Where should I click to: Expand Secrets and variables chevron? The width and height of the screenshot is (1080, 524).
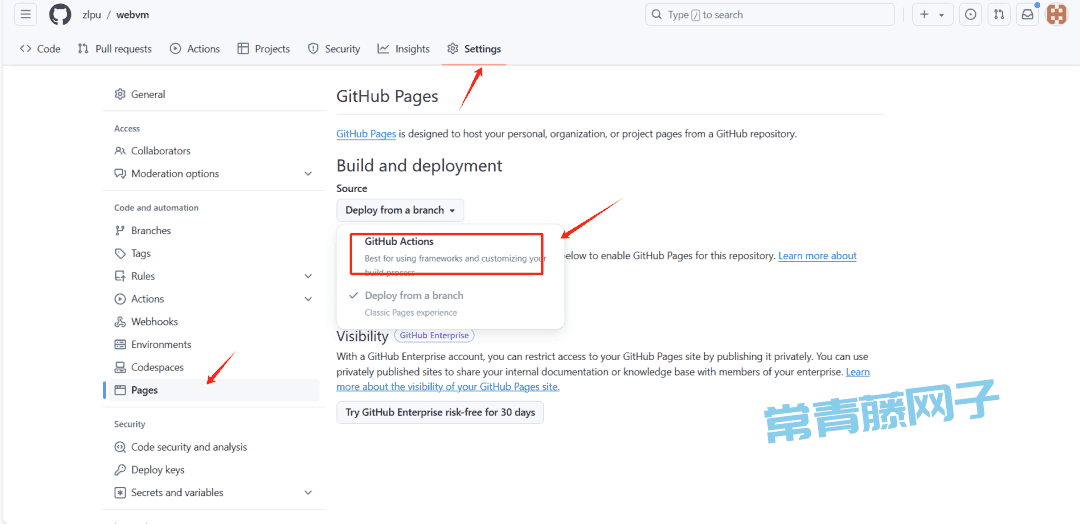click(x=308, y=492)
